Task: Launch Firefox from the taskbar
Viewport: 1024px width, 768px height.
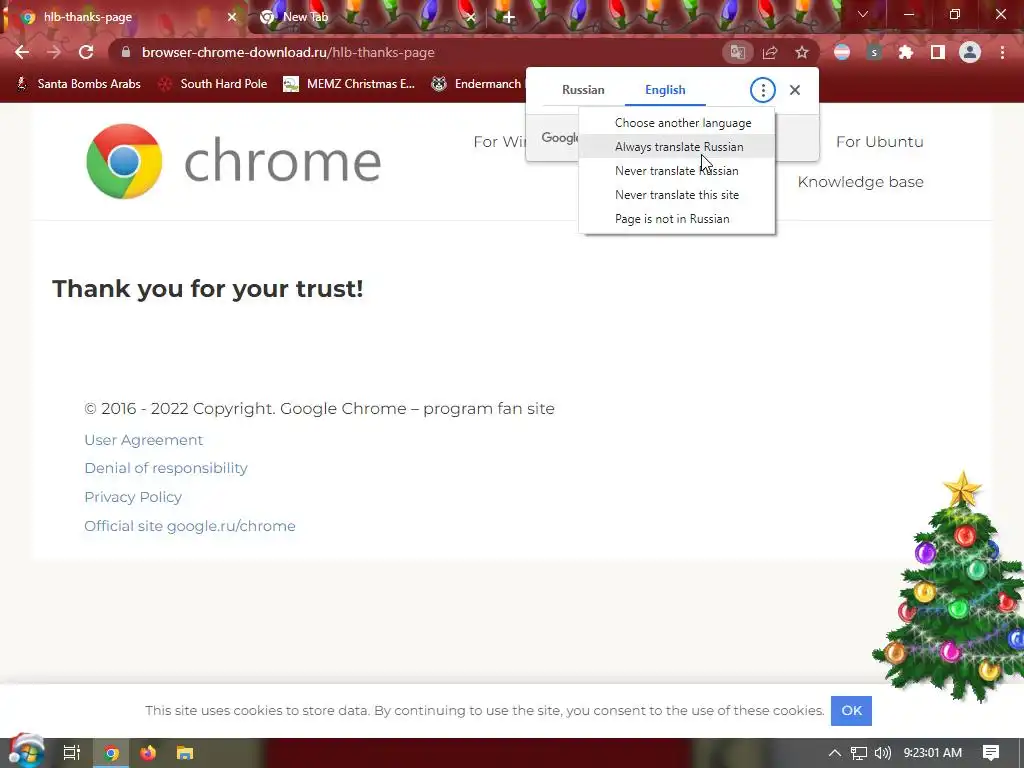Action: [x=148, y=753]
